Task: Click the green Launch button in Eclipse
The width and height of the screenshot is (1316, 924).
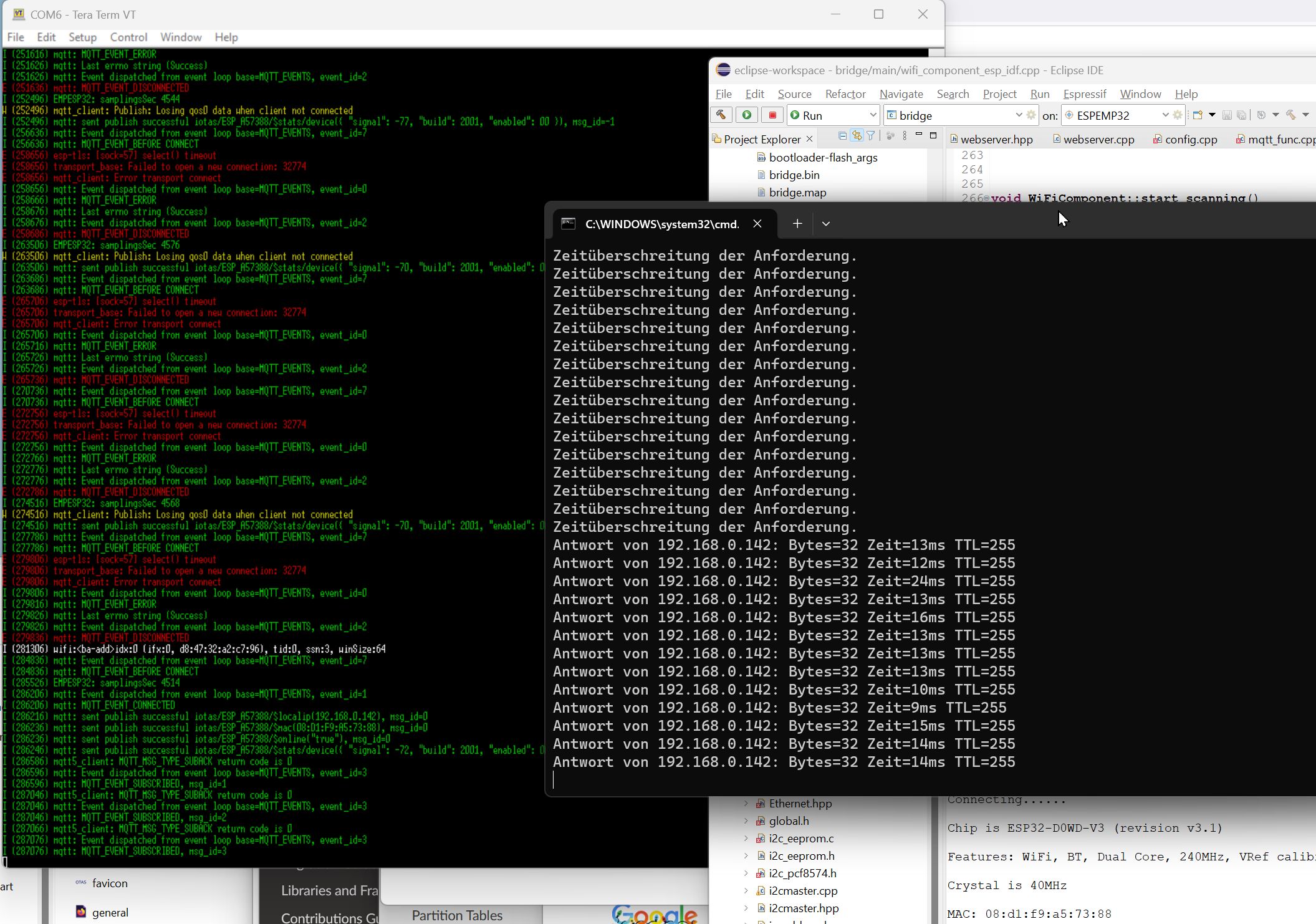Action: point(747,115)
